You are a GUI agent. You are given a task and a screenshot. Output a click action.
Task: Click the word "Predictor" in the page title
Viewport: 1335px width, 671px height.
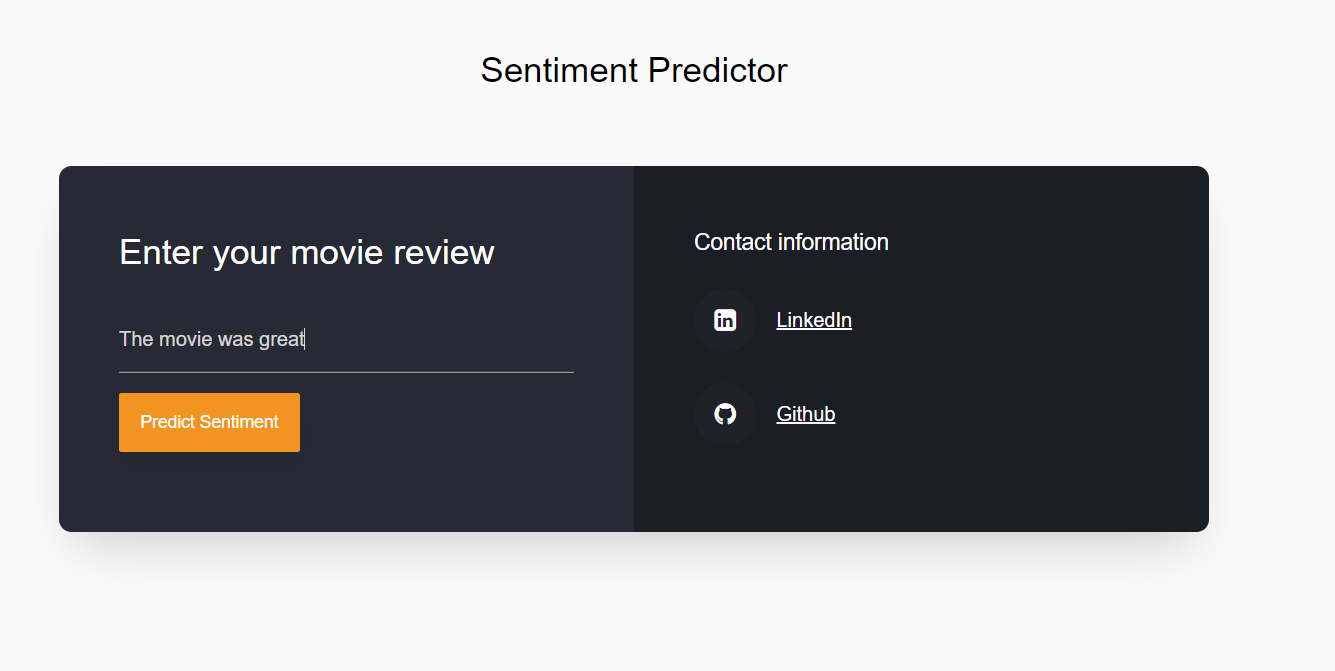click(x=717, y=70)
